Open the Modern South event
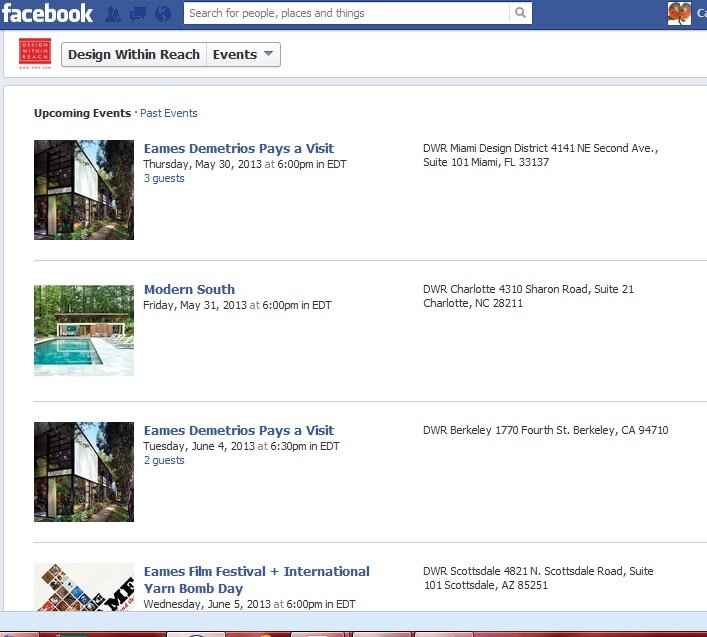This screenshot has height=637, width=707. pos(189,289)
